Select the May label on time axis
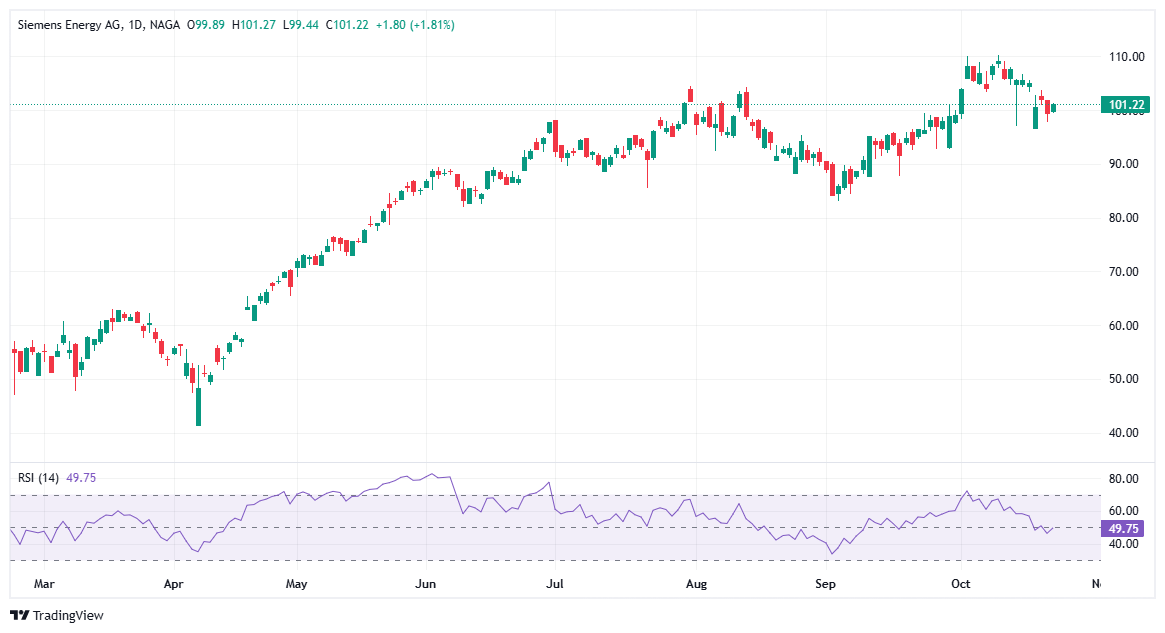 click(295, 582)
